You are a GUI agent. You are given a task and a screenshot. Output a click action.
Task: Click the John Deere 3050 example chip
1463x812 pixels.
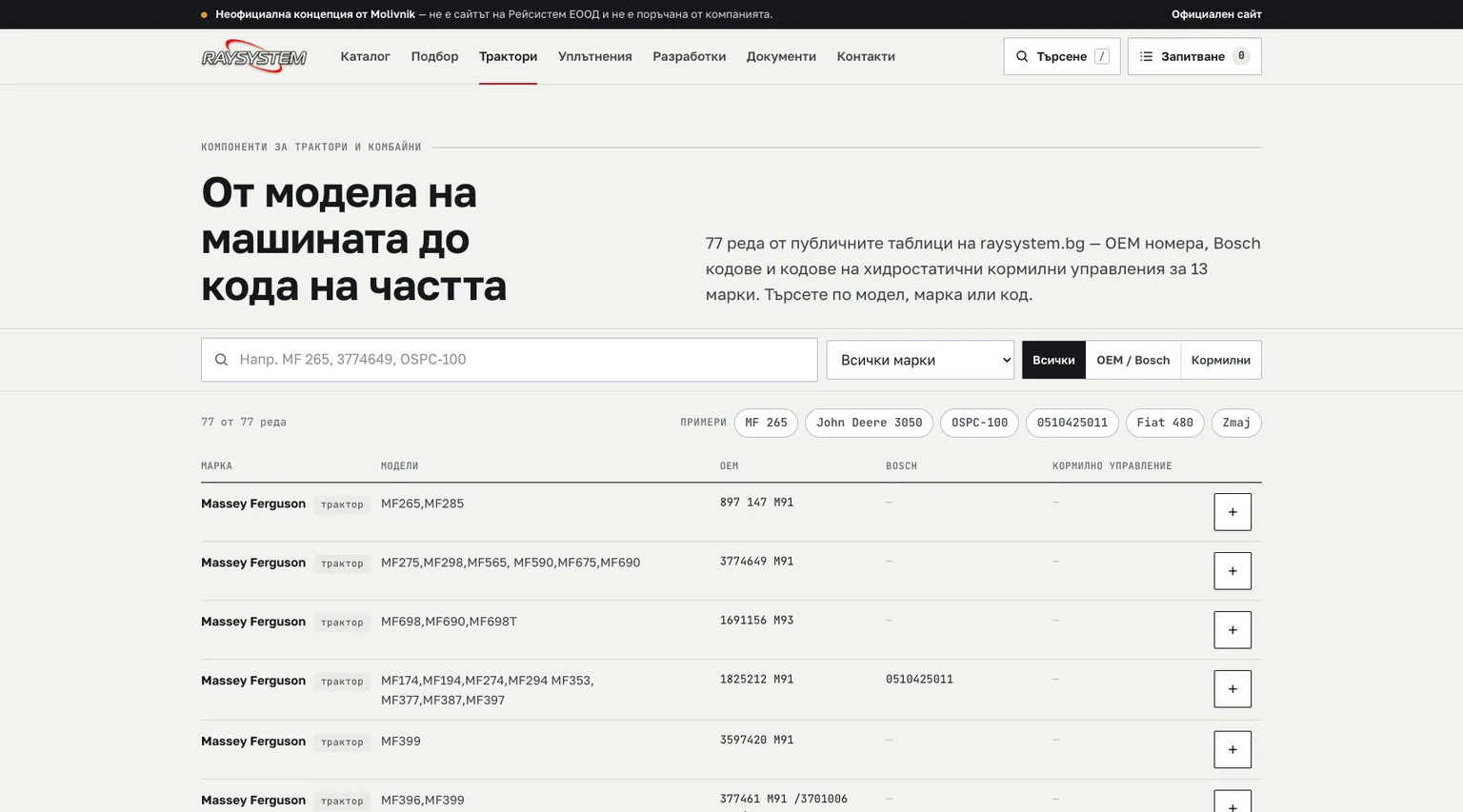point(870,423)
